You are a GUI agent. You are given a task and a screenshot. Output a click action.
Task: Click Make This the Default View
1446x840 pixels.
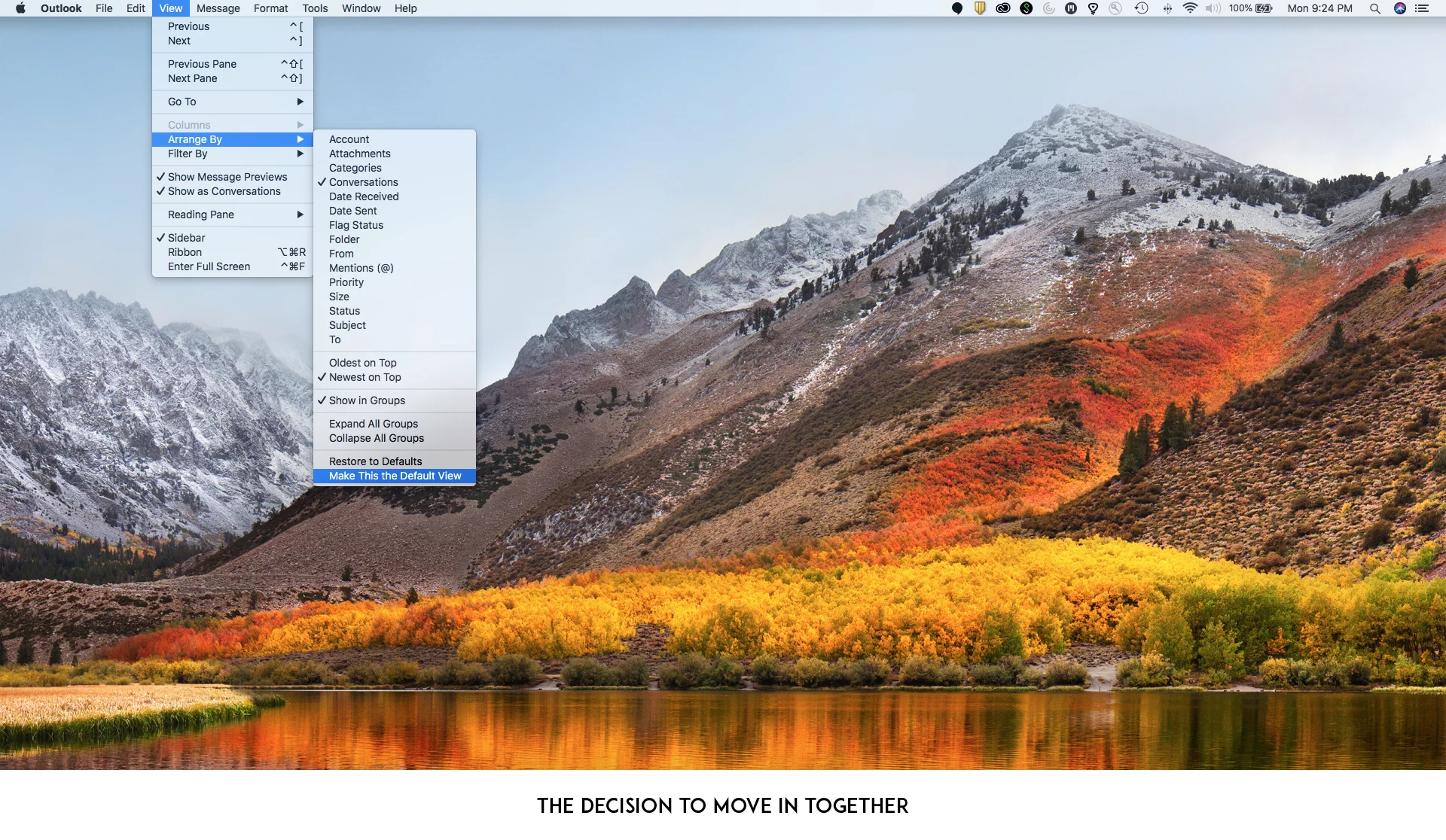(395, 476)
